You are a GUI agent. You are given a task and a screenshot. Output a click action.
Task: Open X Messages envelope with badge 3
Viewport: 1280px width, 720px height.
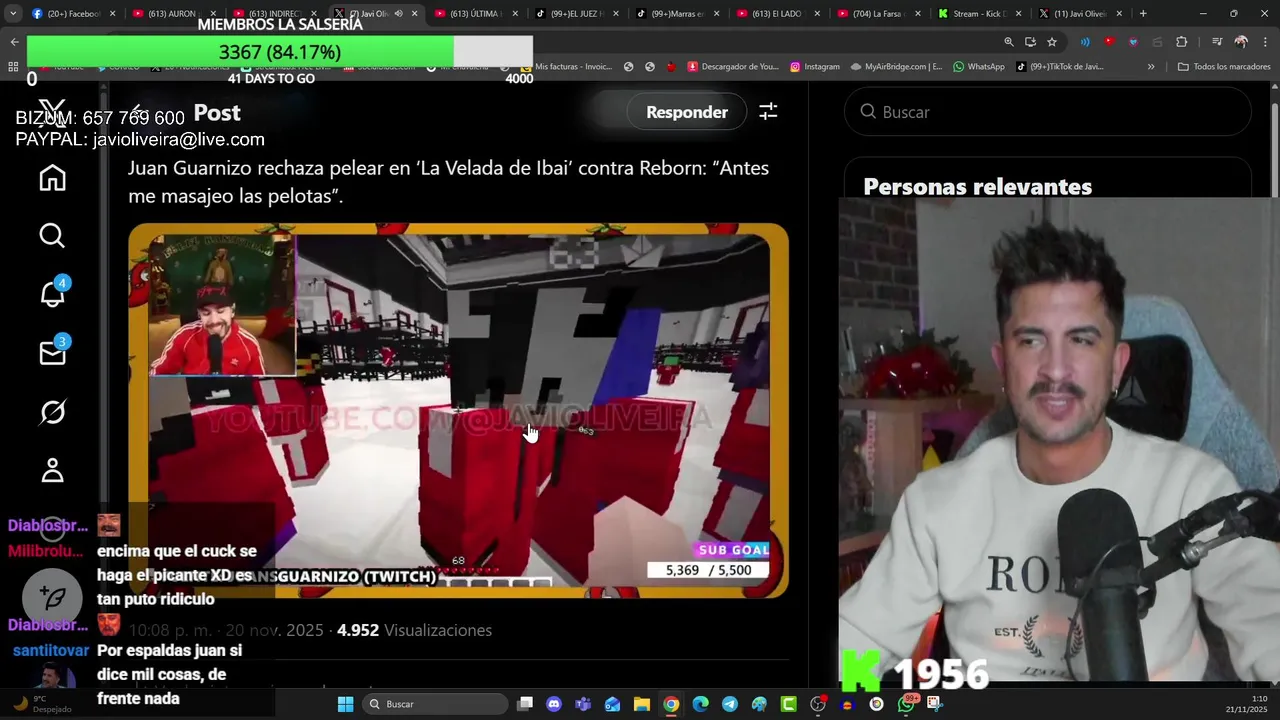point(52,352)
